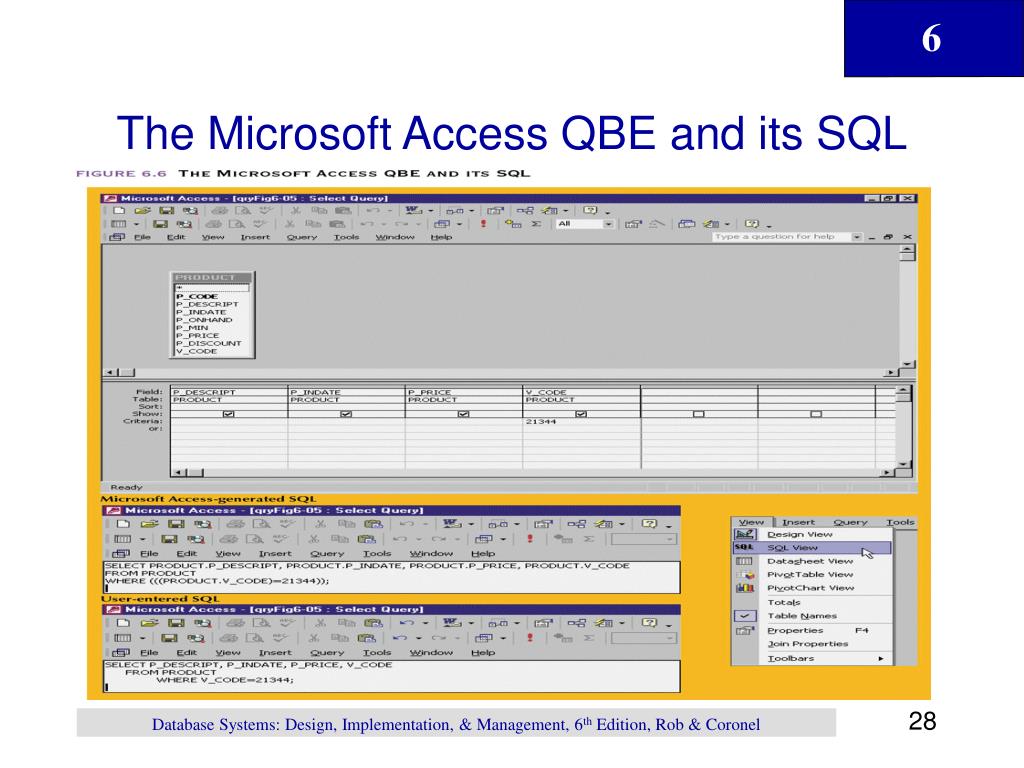Viewport: 1024px width, 768px height.
Task: Open the Tools menu in the Access-generated SQL window
Action: click(377, 553)
